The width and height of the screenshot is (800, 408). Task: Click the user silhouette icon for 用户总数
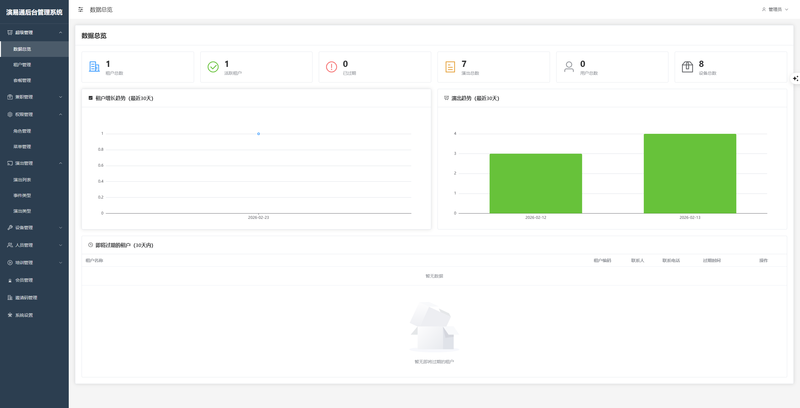[x=569, y=67]
